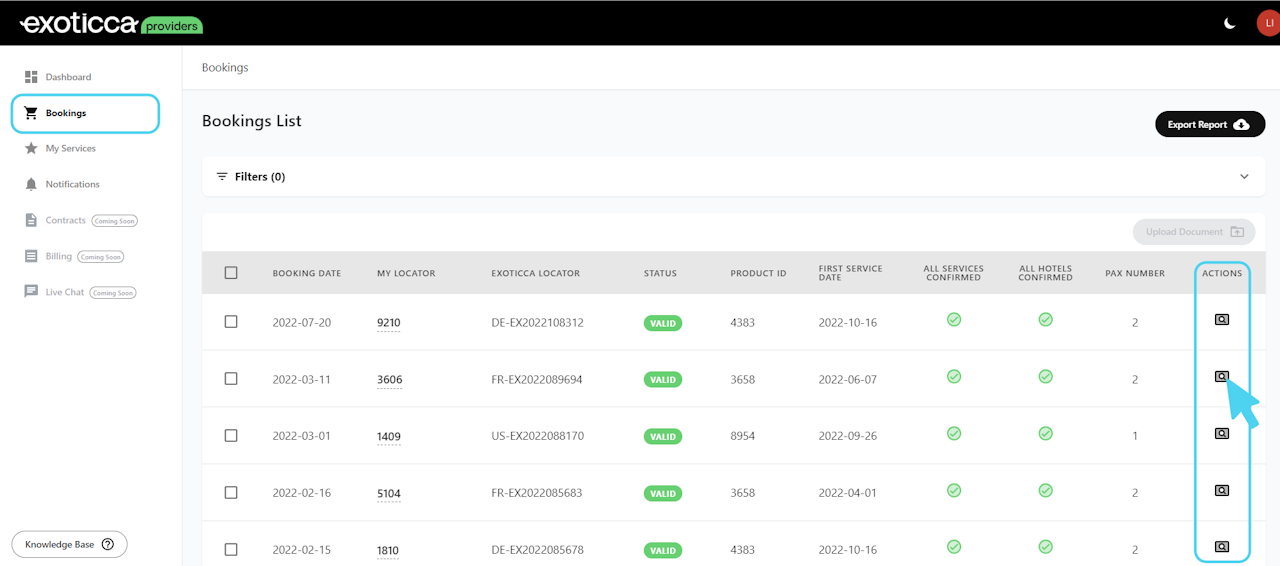Click the Bookings List heading
This screenshot has width=1280, height=566.
tap(252, 121)
